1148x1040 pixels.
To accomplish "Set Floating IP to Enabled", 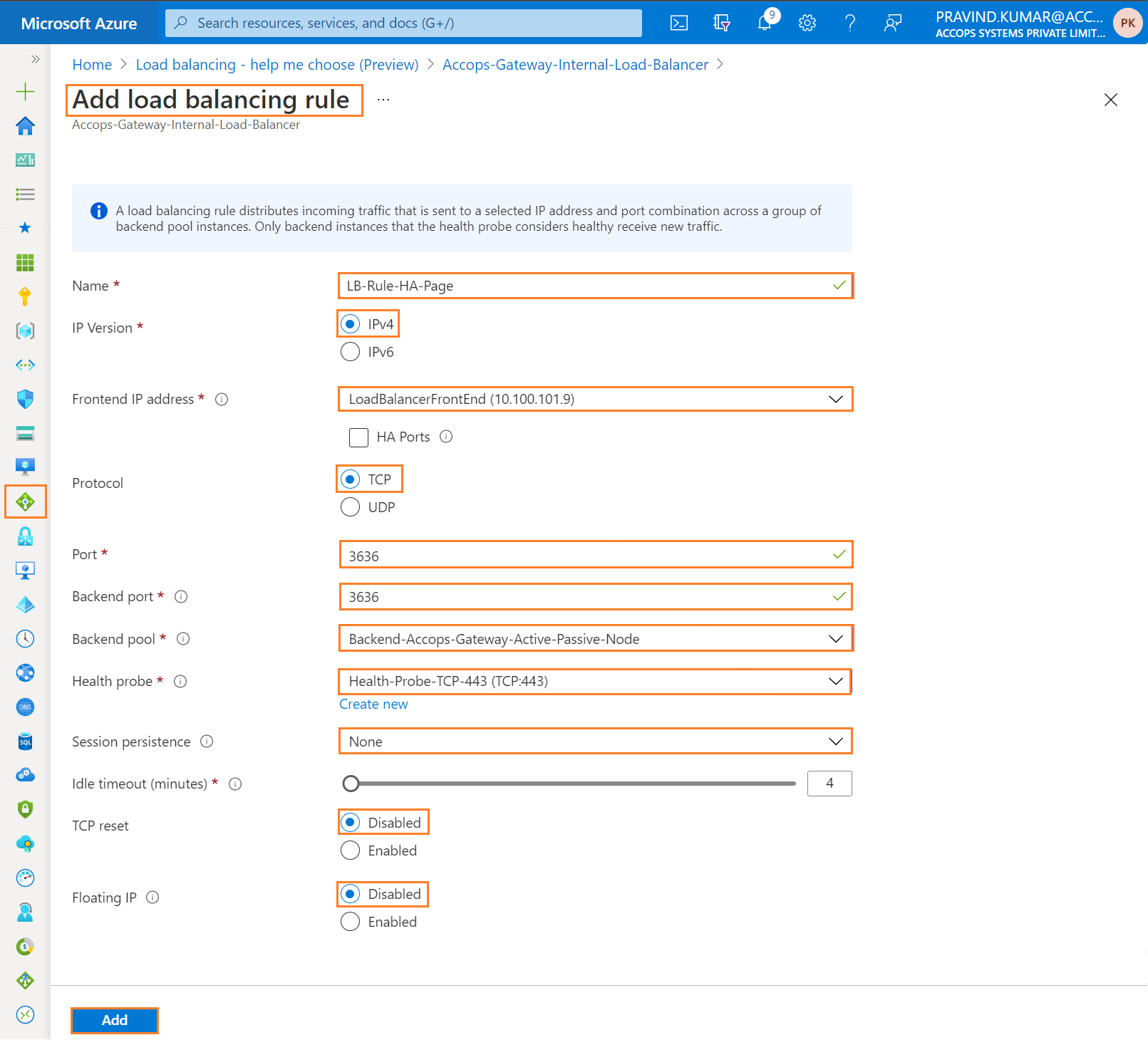I will tap(350, 922).
